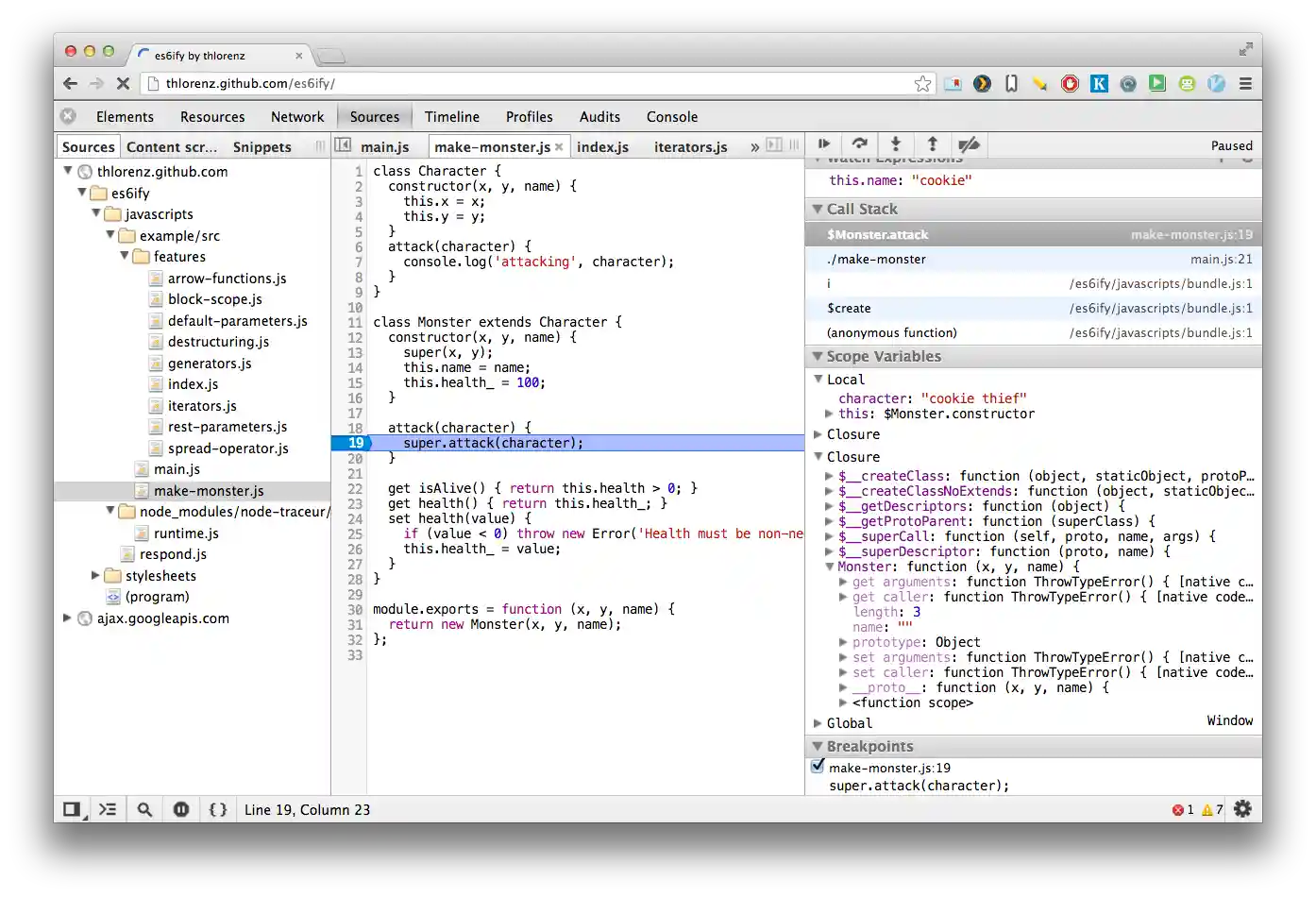Step over the next function call
Viewport: 1316px width, 897px height.
point(860,144)
